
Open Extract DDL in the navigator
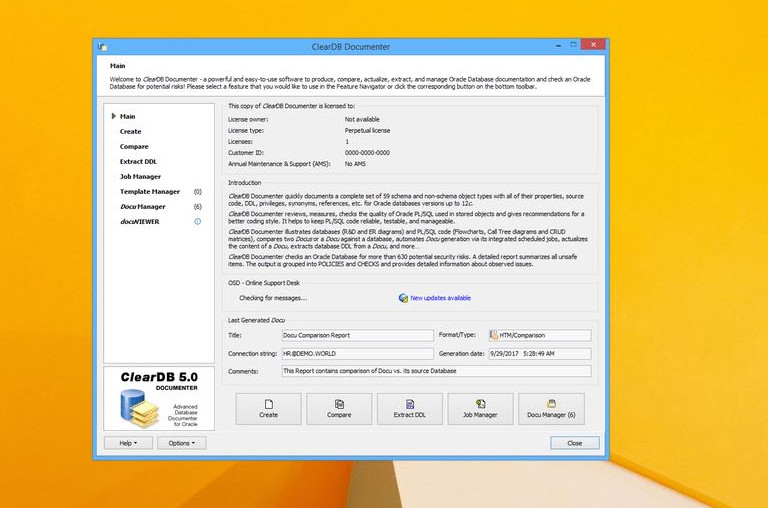(x=138, y=161)
